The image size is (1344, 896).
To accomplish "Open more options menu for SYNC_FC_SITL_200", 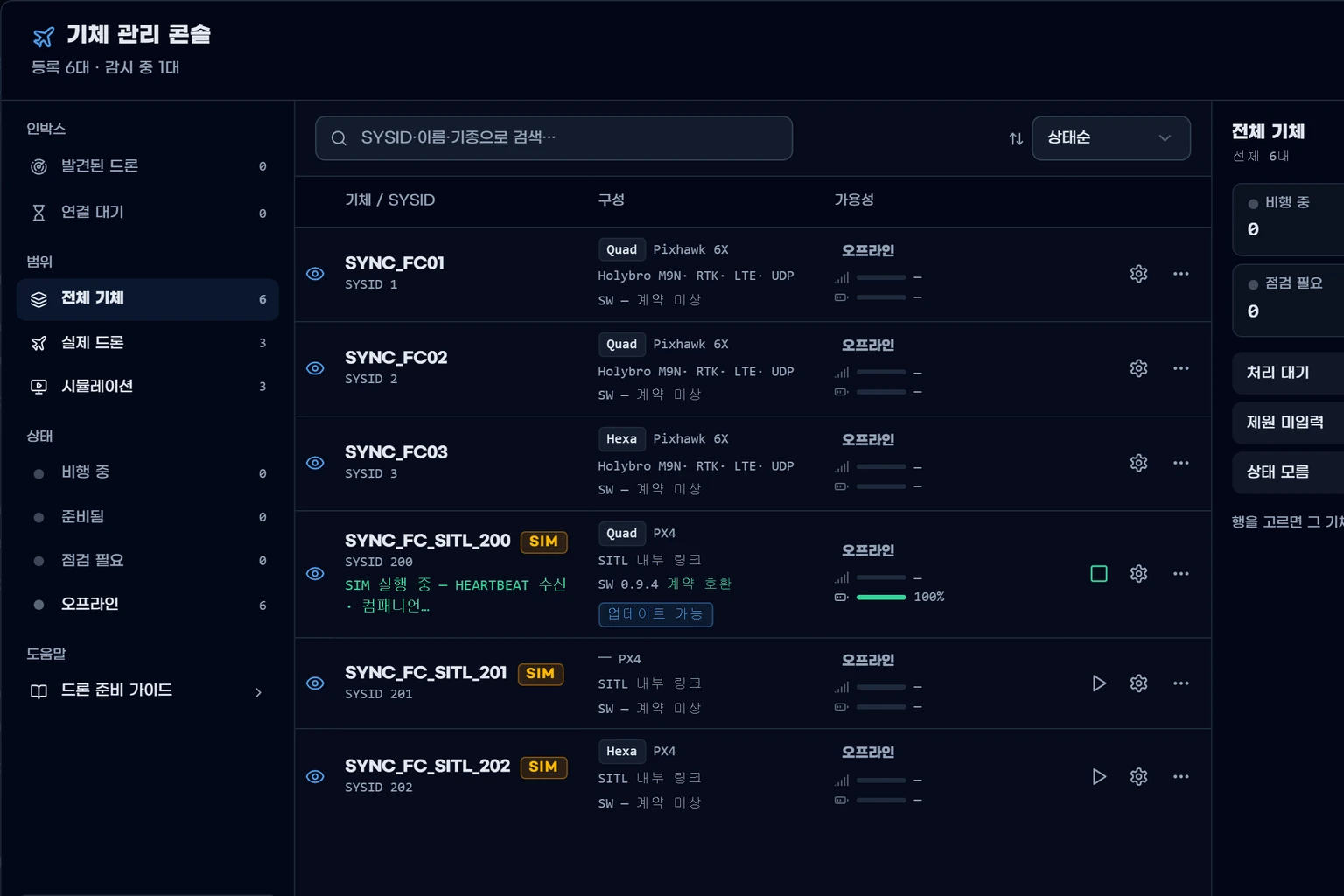I will (x=1181, y=574).
